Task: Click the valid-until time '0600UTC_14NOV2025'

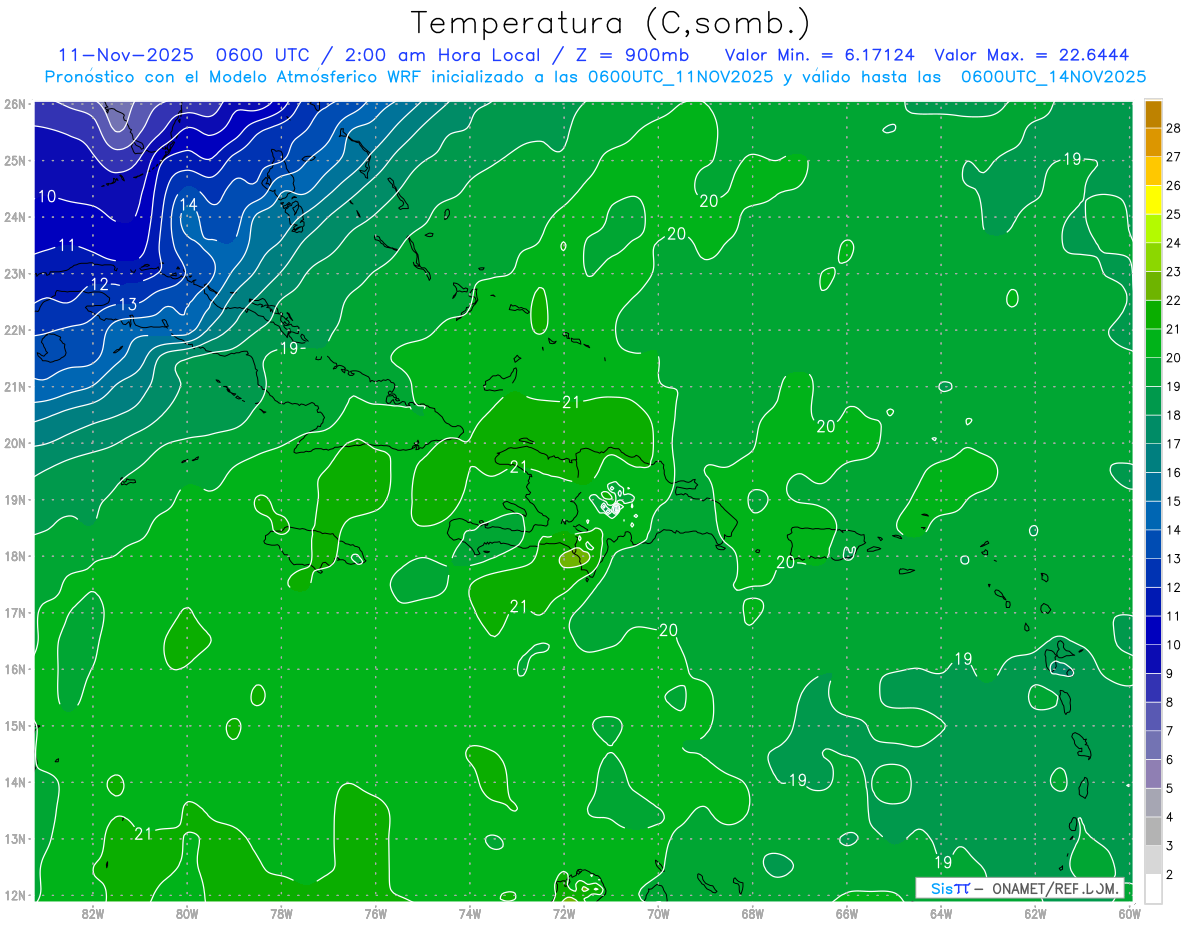Action: pyautogui.click(x=1053, y=77)
